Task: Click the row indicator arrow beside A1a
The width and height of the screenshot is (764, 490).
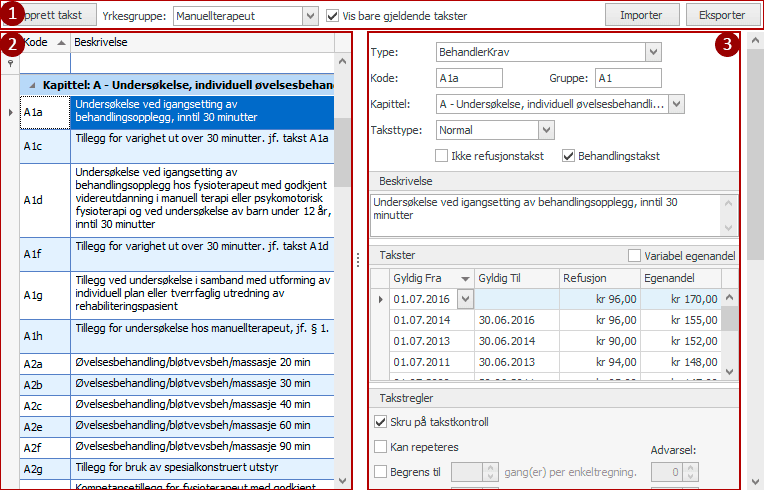Action: click(x=11, y=112)
